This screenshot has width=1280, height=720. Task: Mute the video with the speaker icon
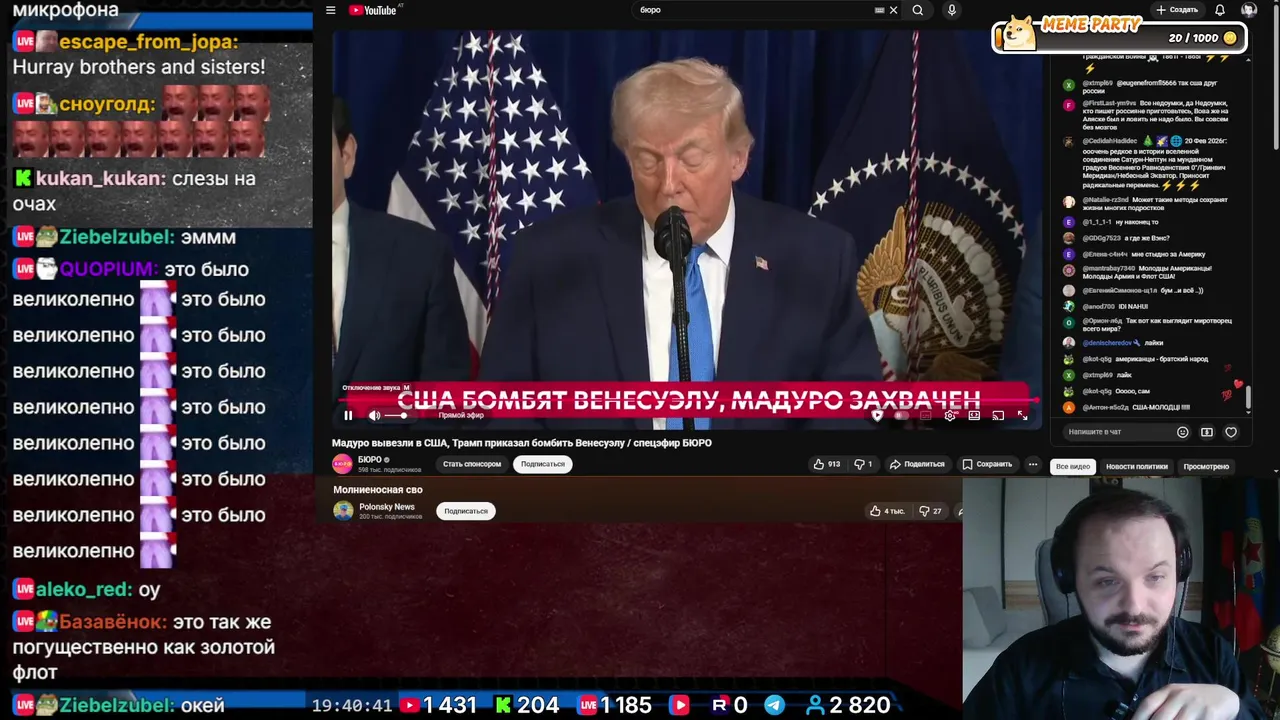(x=374, y=415)
